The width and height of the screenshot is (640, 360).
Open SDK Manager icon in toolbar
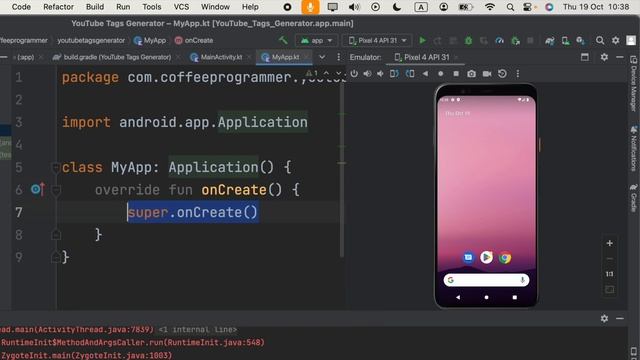point(580,40)
